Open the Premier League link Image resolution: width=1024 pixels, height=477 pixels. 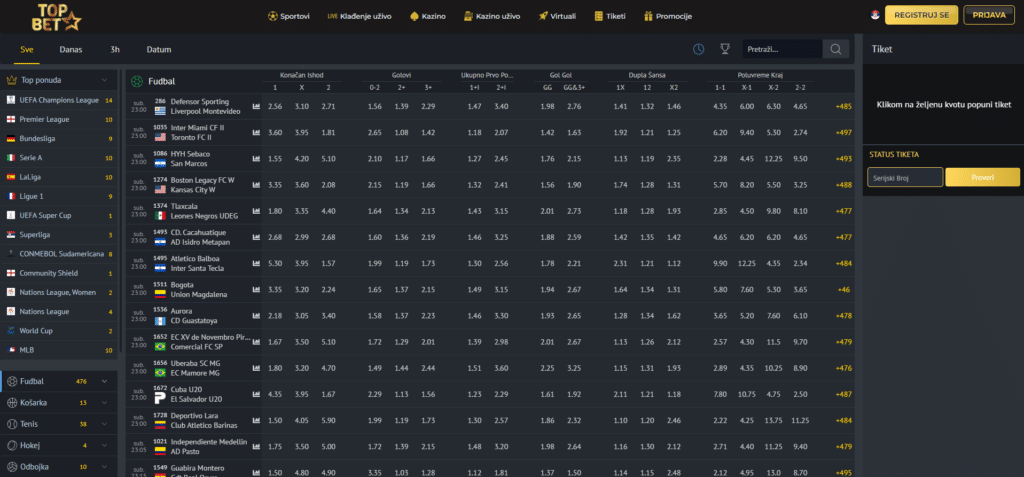coord(44,120)
